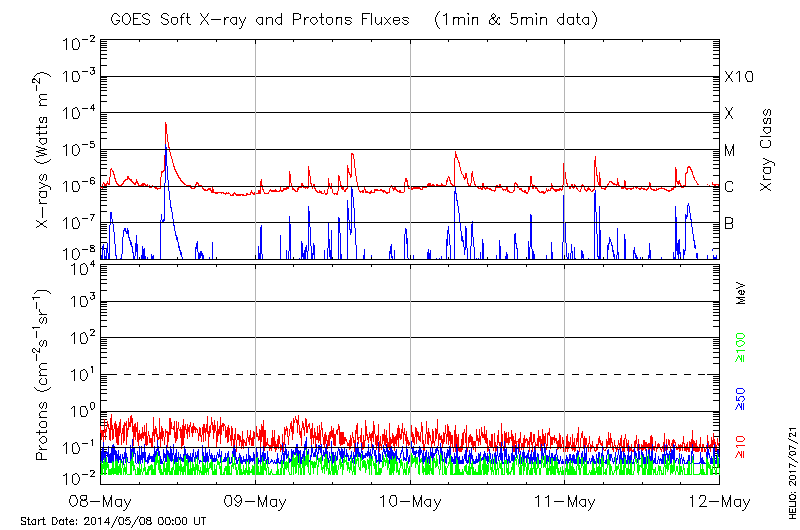Click the HELIO 2017/07/21 stamp
Viewport: 800px width, 530px height.
(x=789, y=458)
